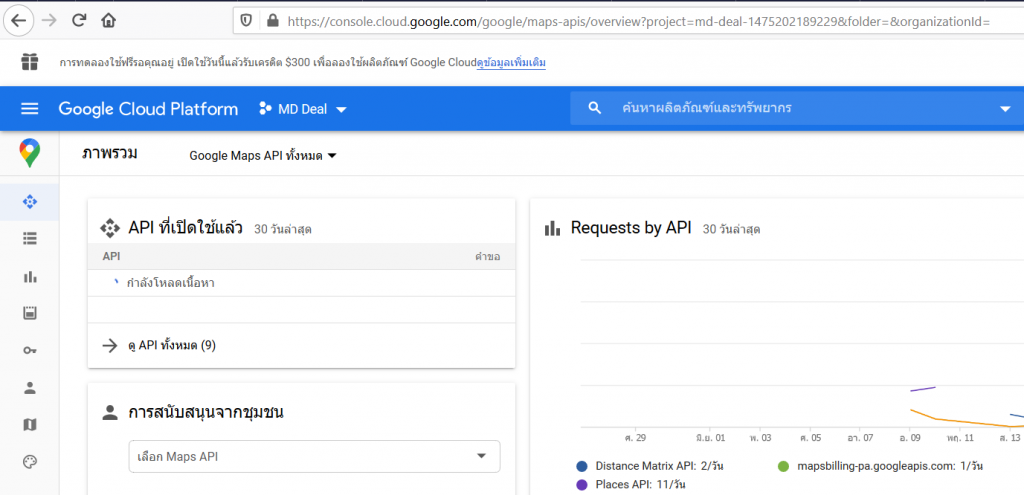Image resolution: width=1024 pixels, height=495 pixels.
Task: Toggle the Distance Matrix API legend swatch
Action: 582,466
